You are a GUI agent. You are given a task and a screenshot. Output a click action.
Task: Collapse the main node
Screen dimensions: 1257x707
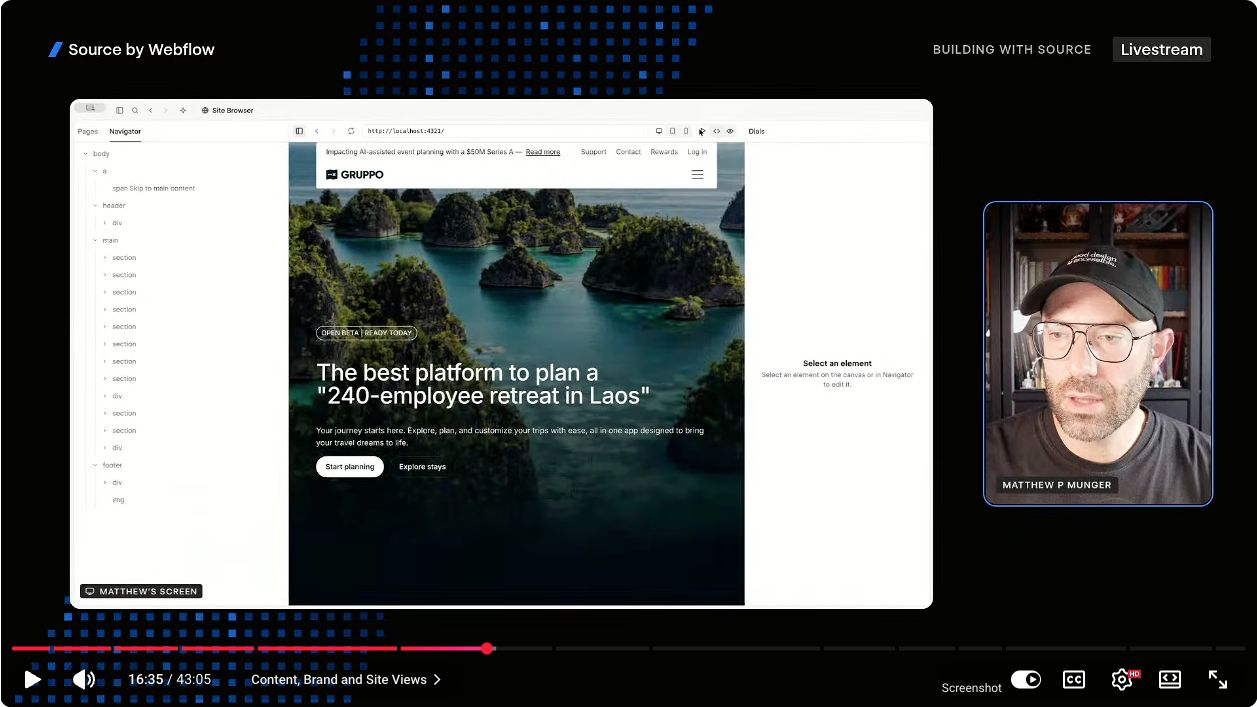(95, 240)
